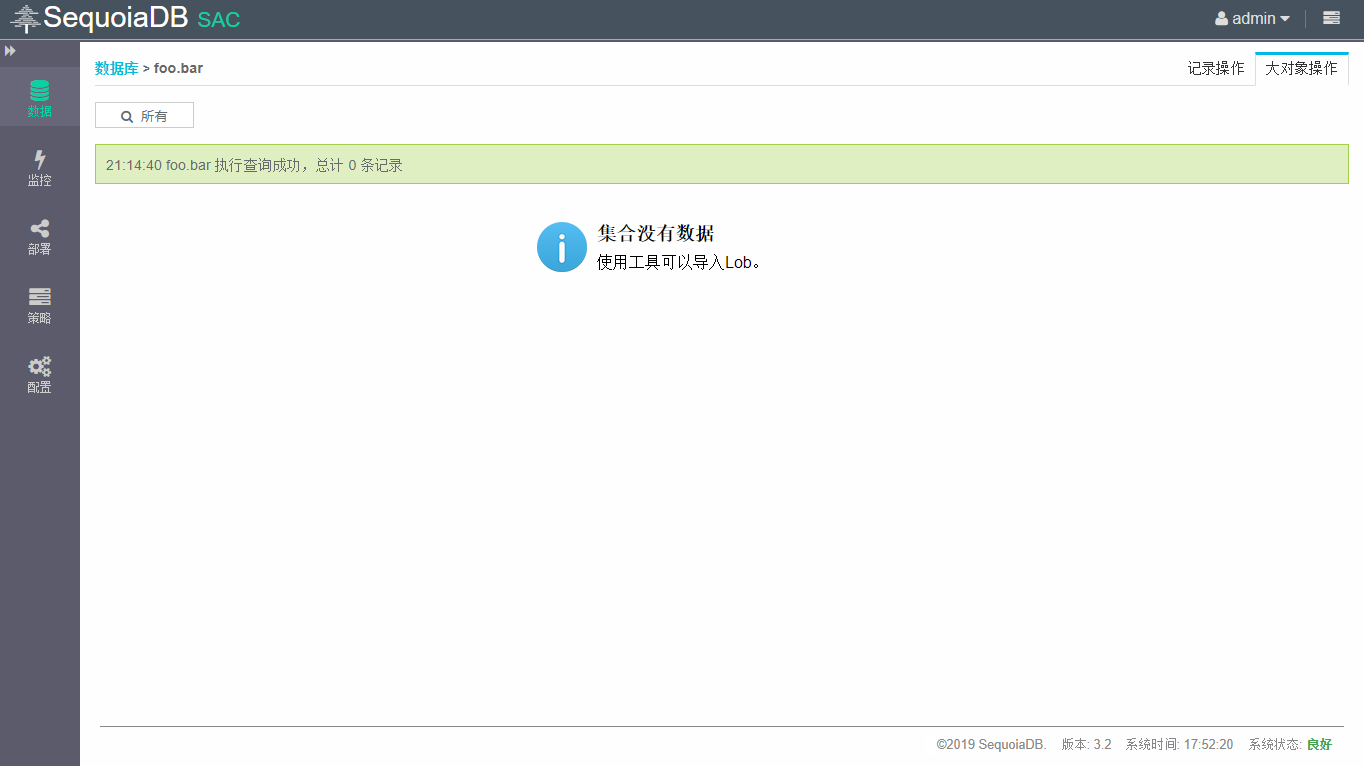Open the top-right list menu icon
This screenshot has width=1364, height=766.
point(1331,18)
